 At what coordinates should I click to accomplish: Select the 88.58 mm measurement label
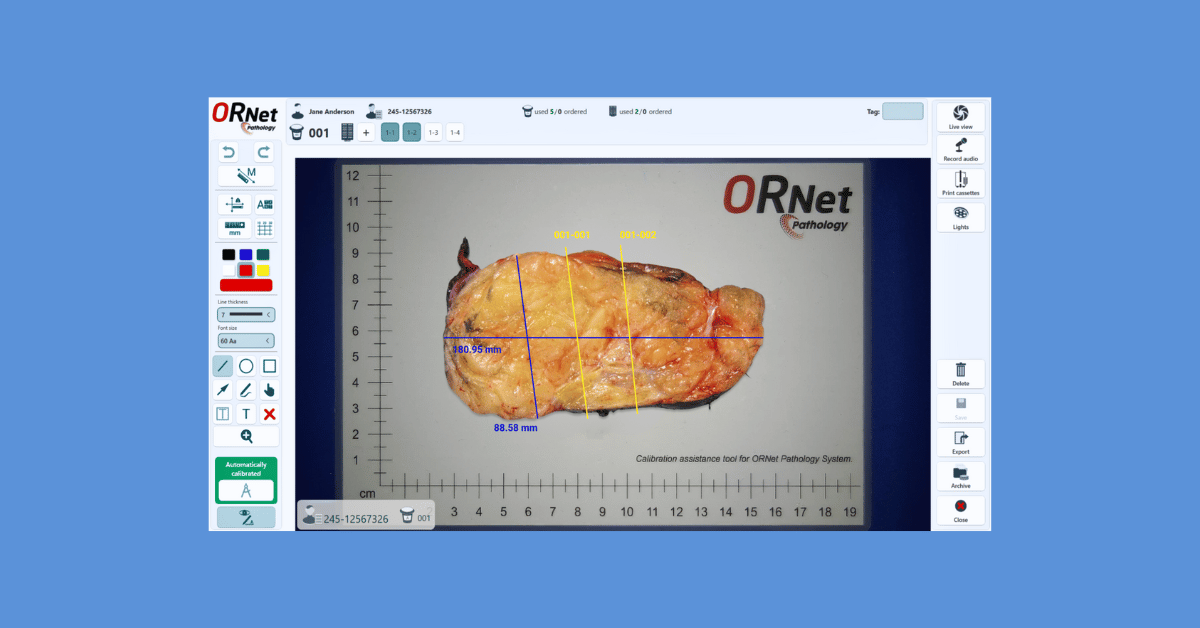pyautogui.click(x=516, y=428)
